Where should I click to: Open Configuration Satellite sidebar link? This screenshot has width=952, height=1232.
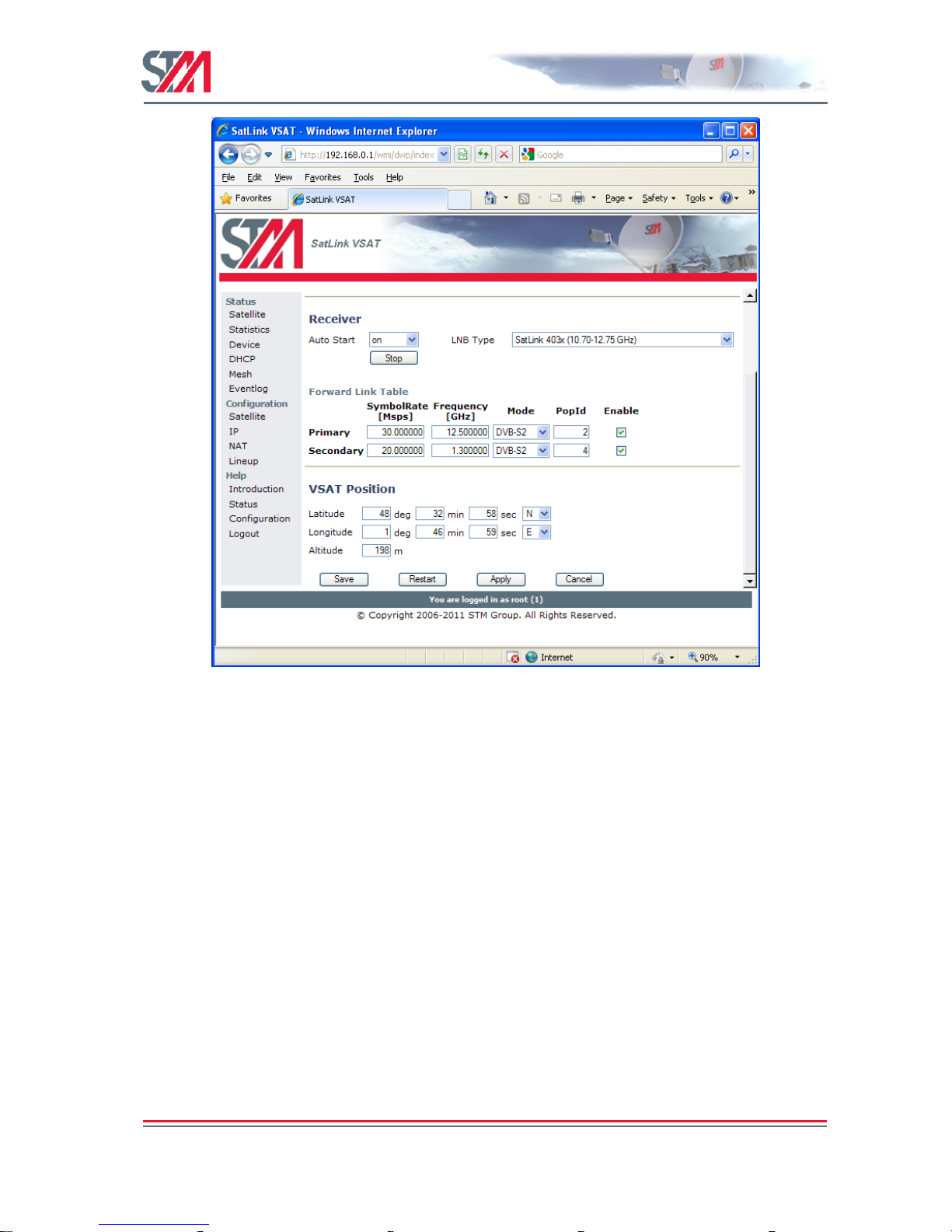pyautogui.click(x=247, y=417)
